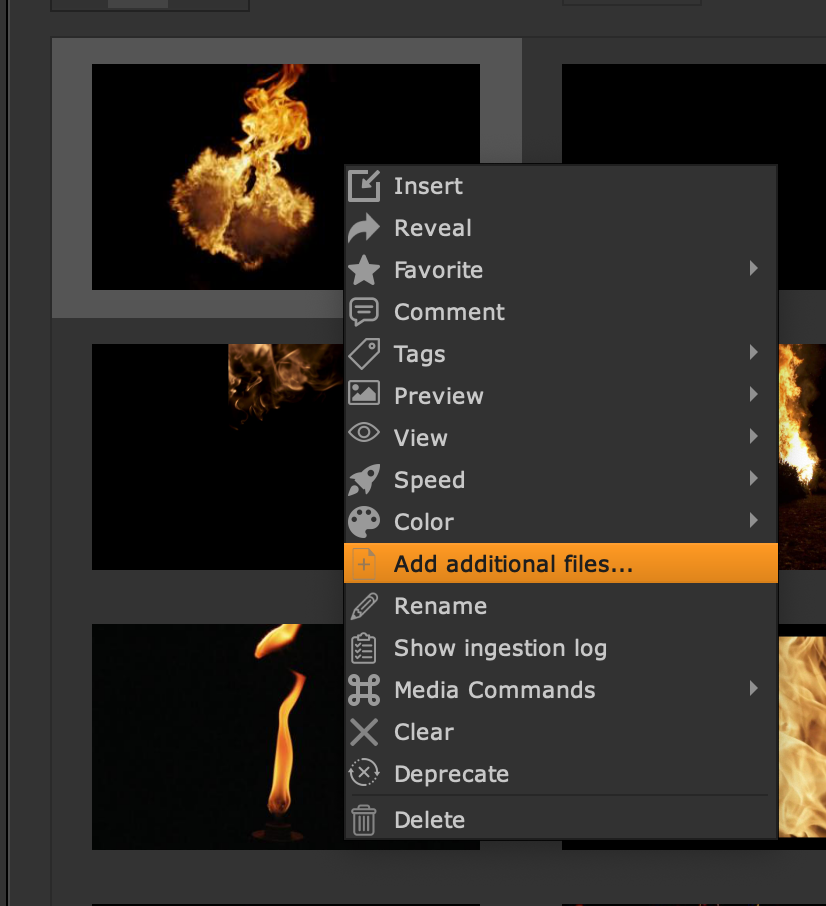The height and width of the screenshot is (906, 826).
Task: Click the Comment speech bubble icon
Action: tap(364, 312)
